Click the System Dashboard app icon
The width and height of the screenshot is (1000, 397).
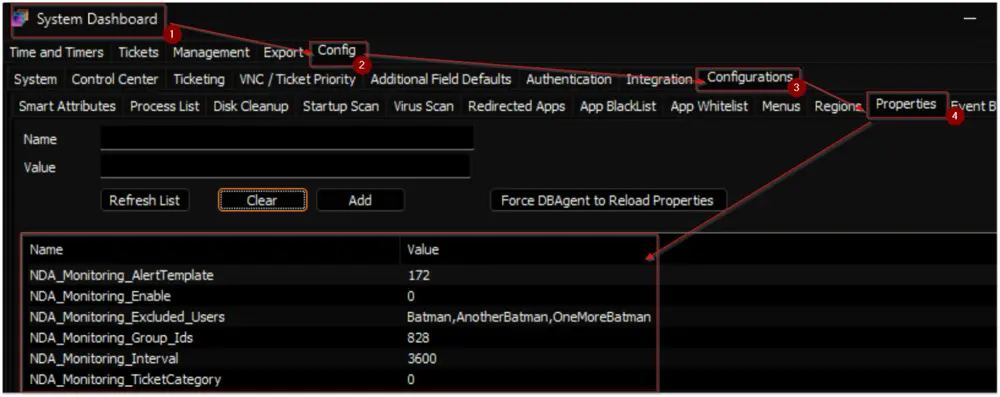point(20,20)
